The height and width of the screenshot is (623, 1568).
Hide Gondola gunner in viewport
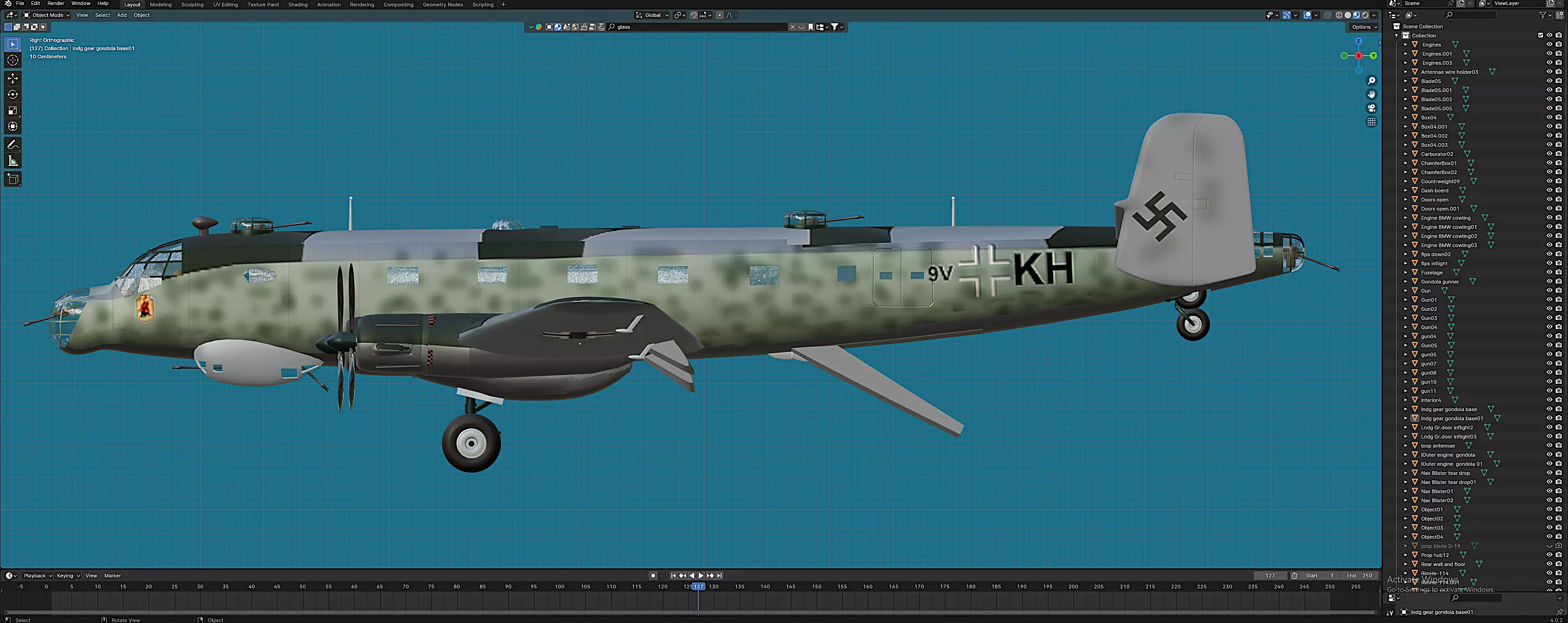pos(1549,282)
